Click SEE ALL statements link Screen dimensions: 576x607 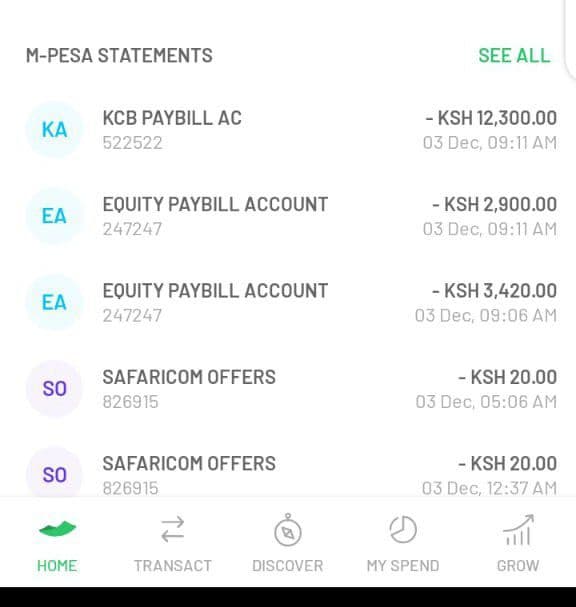514,55
